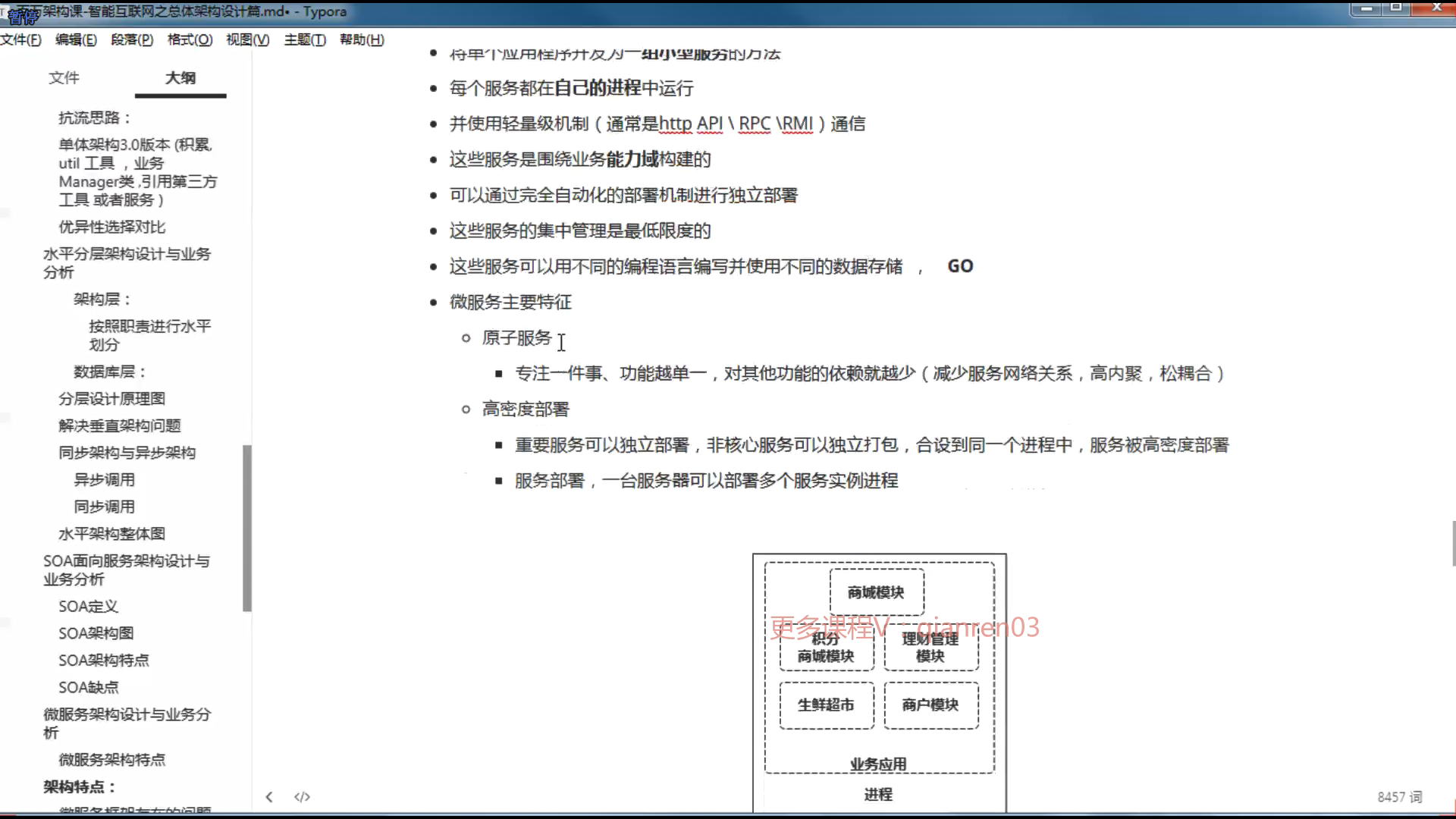Open the 视图(V) menu
The width and height of the screenshot is (1456, 819).
247,39
